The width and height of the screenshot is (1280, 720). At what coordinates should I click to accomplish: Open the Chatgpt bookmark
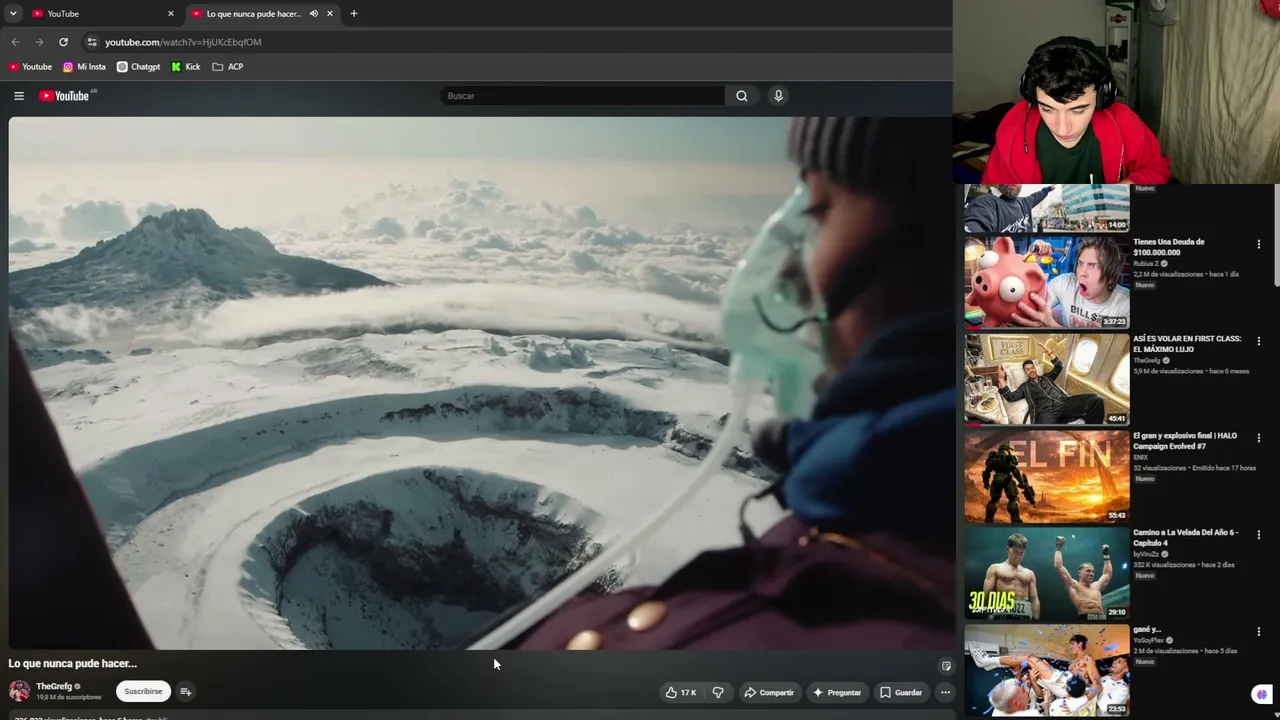(138, 67)
